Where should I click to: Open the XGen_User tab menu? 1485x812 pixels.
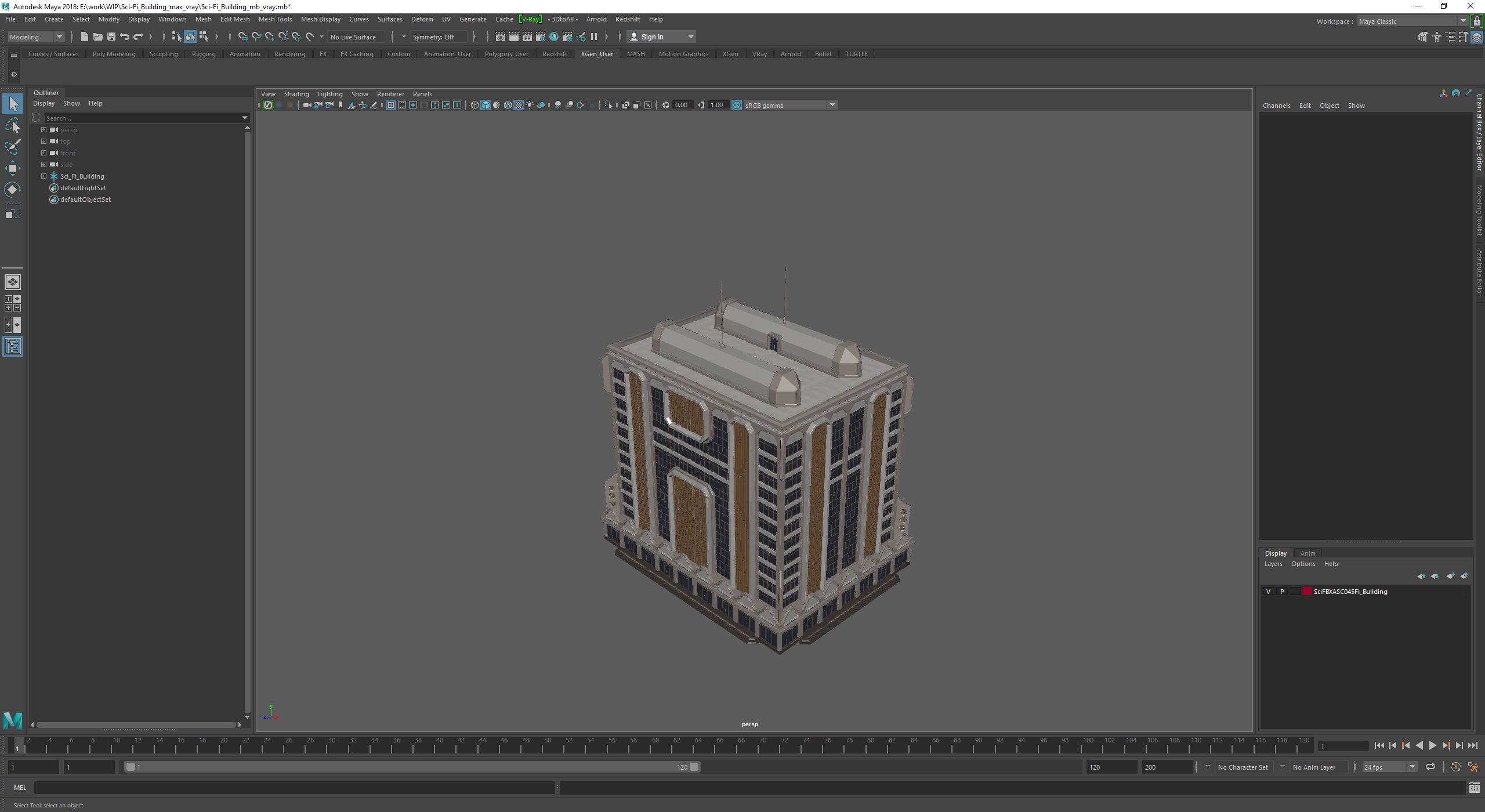click(596, 54)
